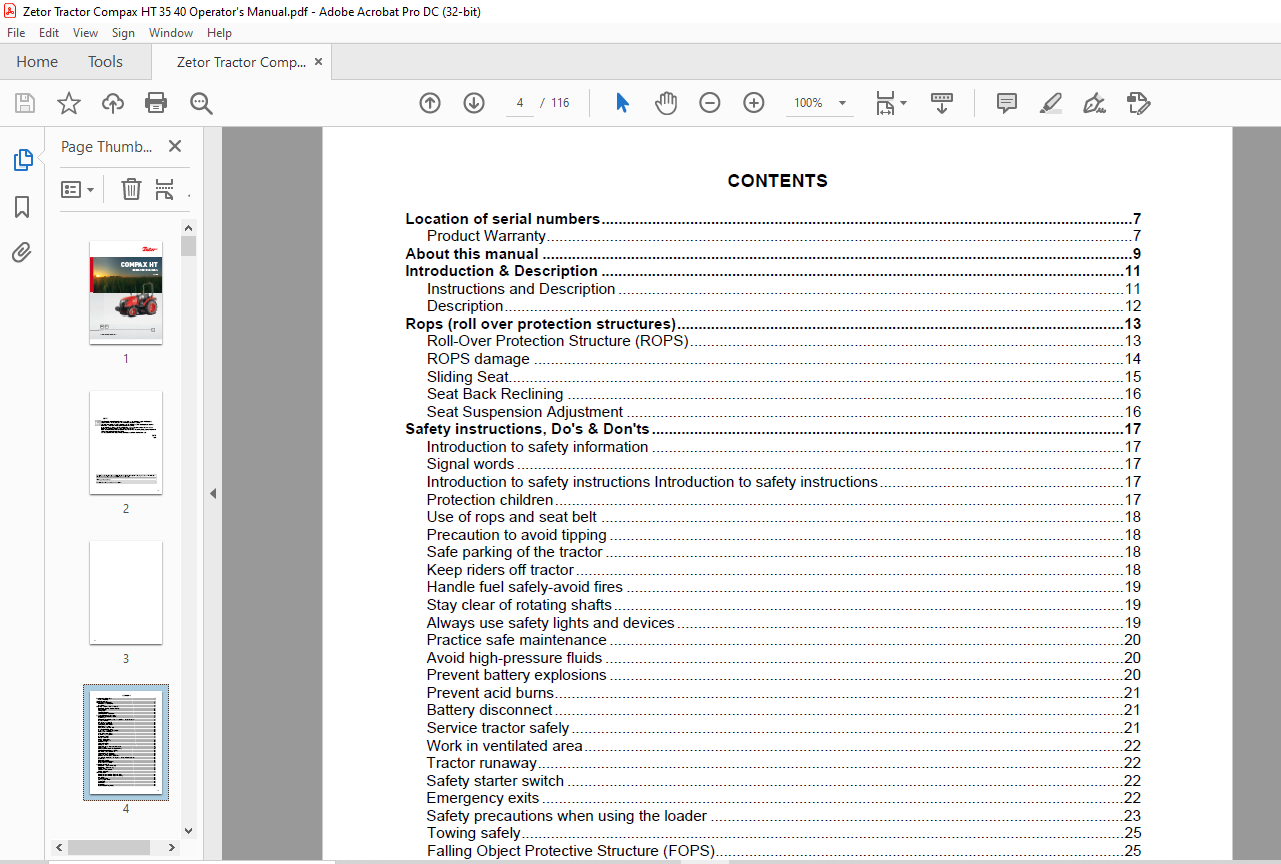Open the View menu
The height and width of the screenshot is (864, 1281).
86,33
